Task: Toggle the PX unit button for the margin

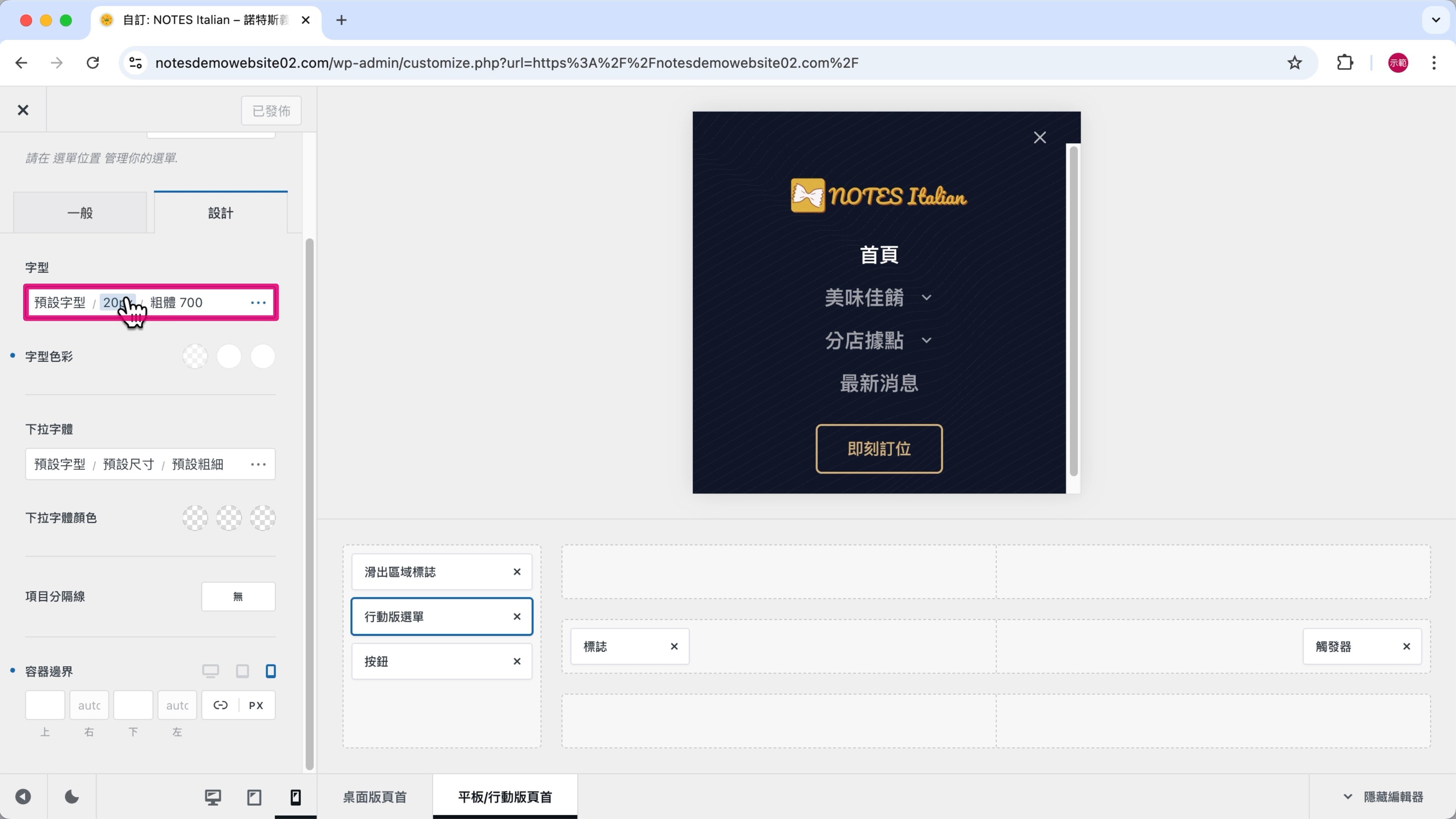Action: pyautogui.click(x=256, y=705)
